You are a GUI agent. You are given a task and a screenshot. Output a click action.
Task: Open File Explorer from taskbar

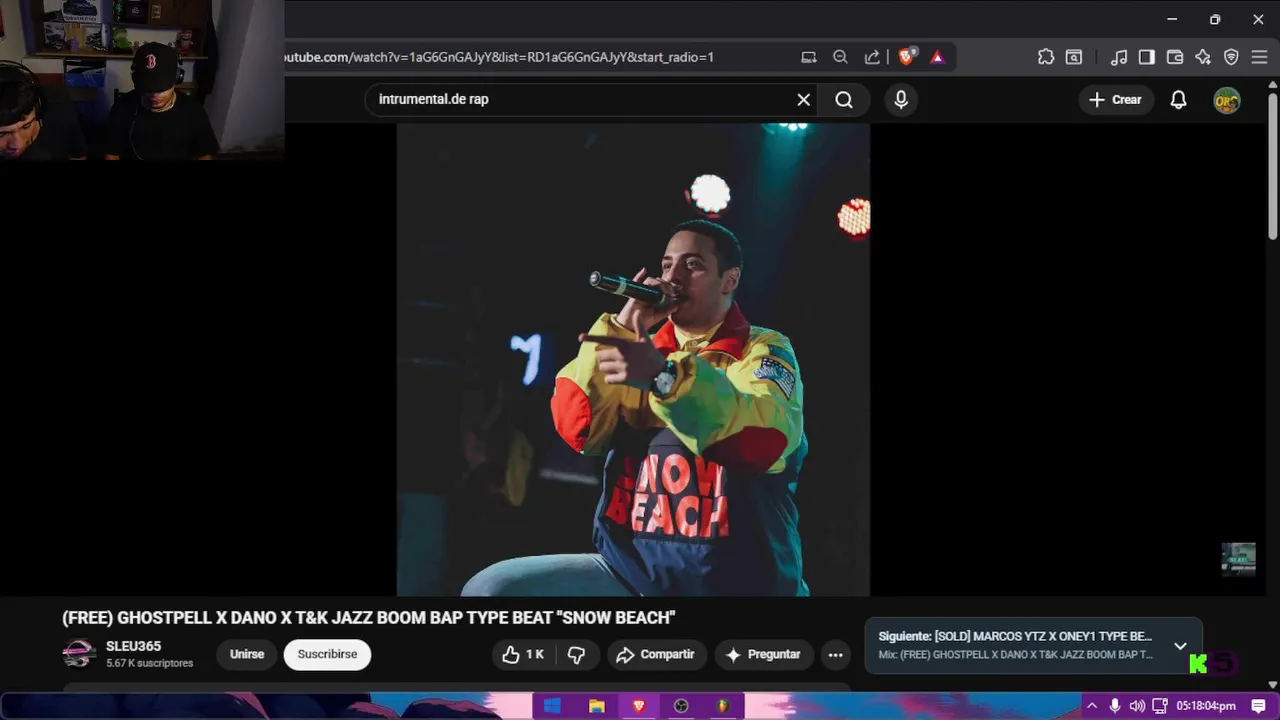pos(597,706)
